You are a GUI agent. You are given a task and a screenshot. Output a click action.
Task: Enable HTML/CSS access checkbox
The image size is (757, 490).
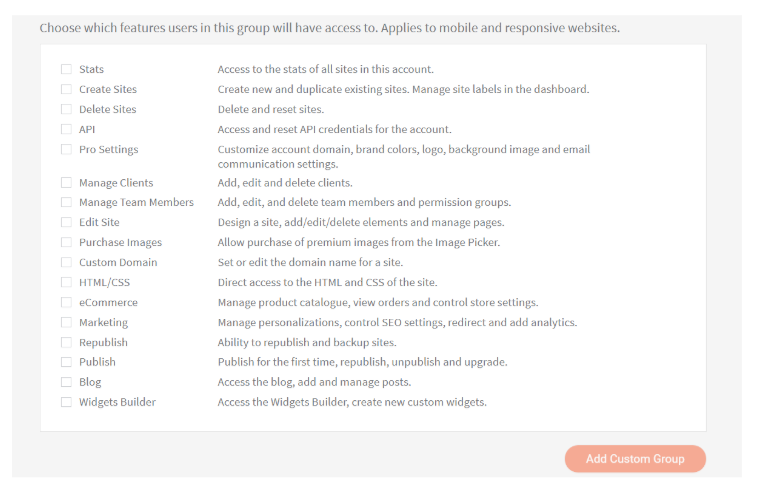pos(66,282)
